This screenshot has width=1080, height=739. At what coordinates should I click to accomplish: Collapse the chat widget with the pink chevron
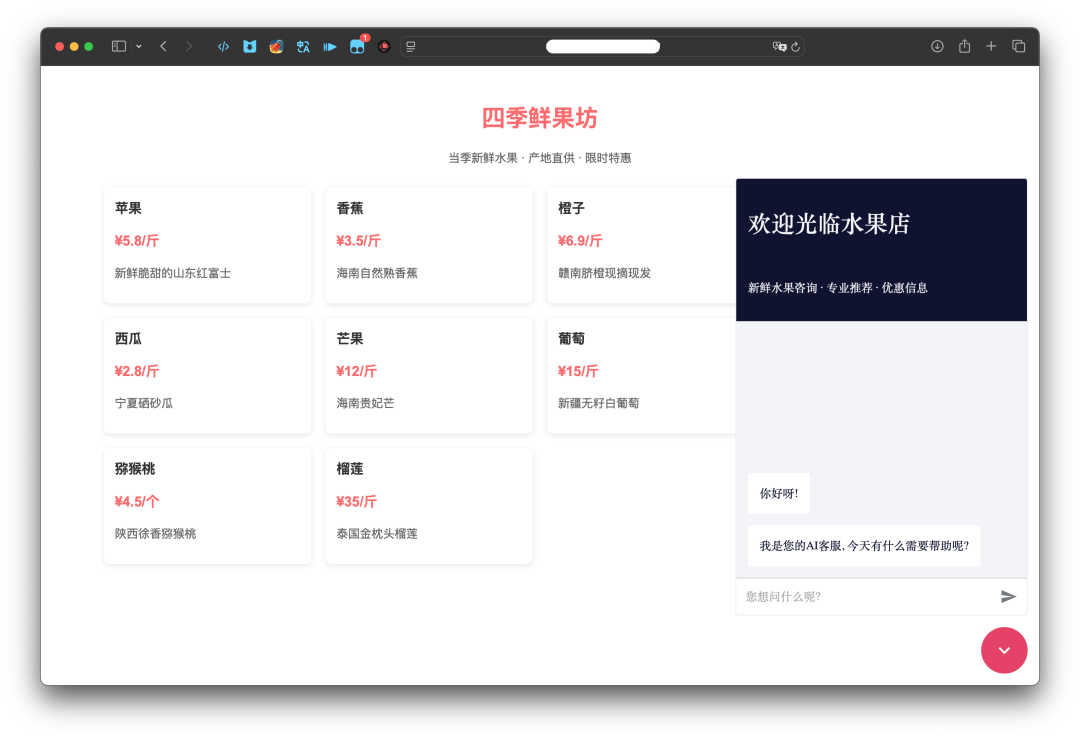(x=1004, y=650)
